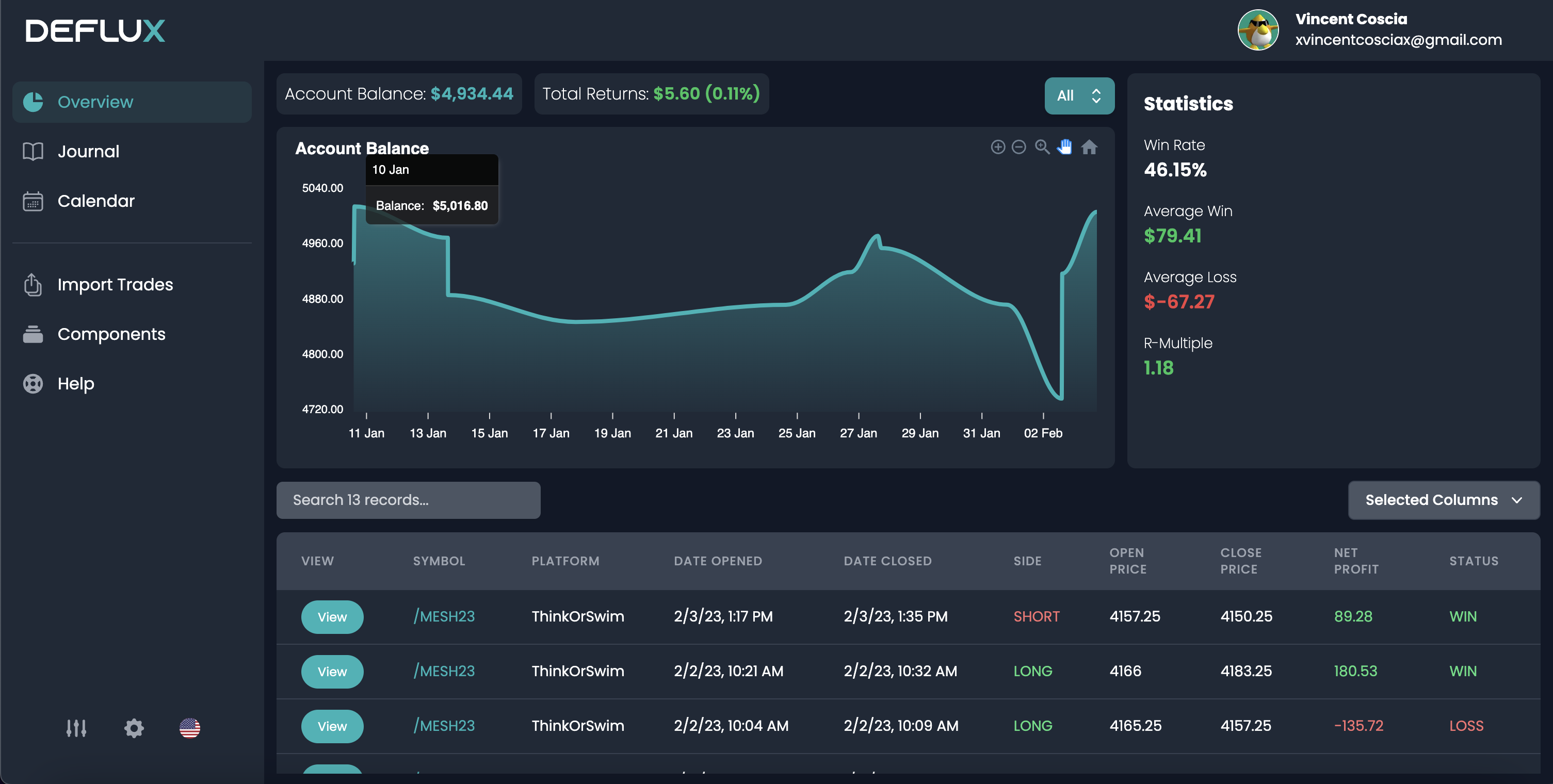Viewport: 1553px width, 784px height.
Task: Click the zoom out icon above the chart
Action: pyautogui.click(x=1018, y=146)
